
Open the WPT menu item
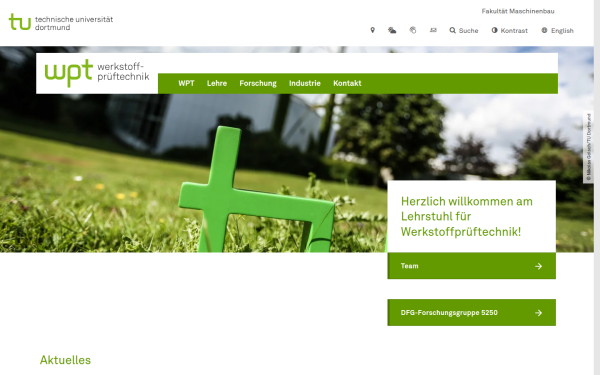coord(186,83)
